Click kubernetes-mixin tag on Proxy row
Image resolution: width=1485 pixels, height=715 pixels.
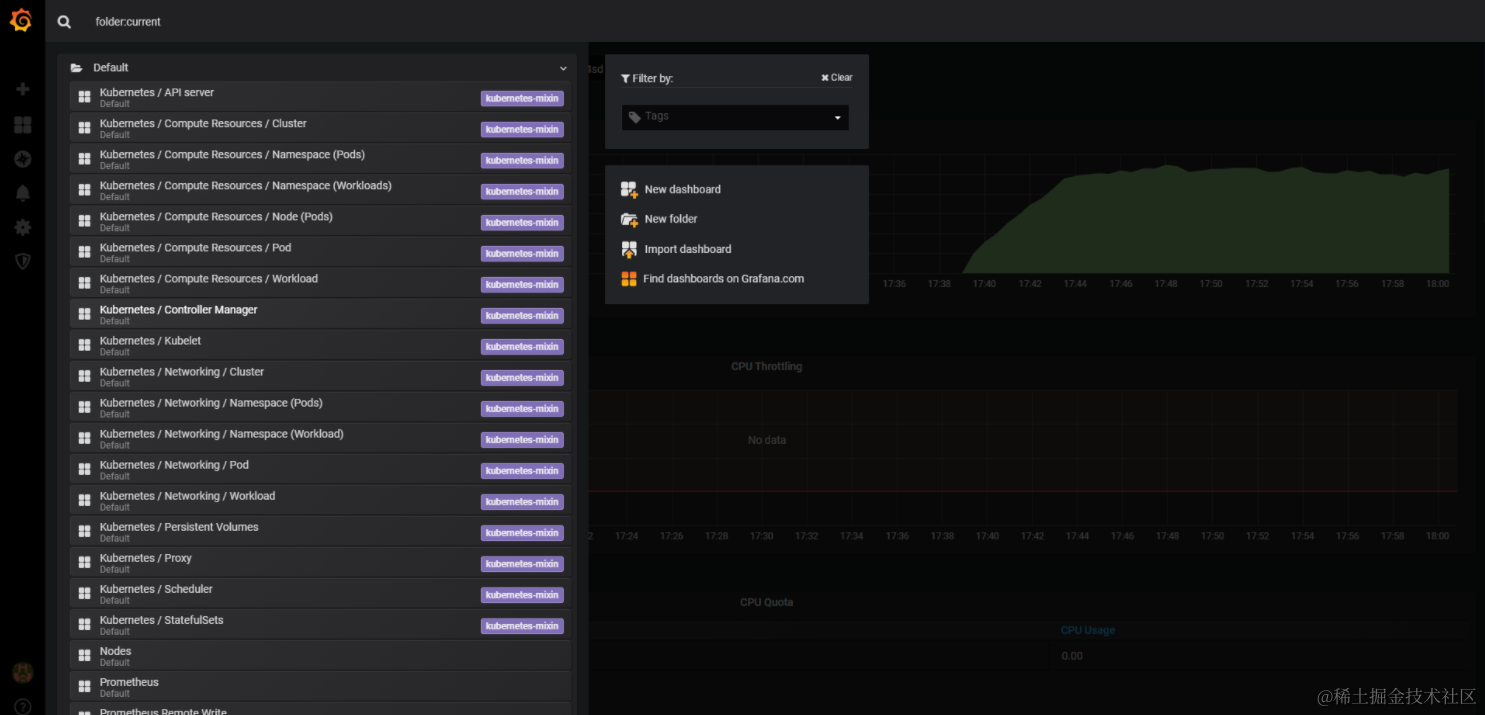(522, 563)
